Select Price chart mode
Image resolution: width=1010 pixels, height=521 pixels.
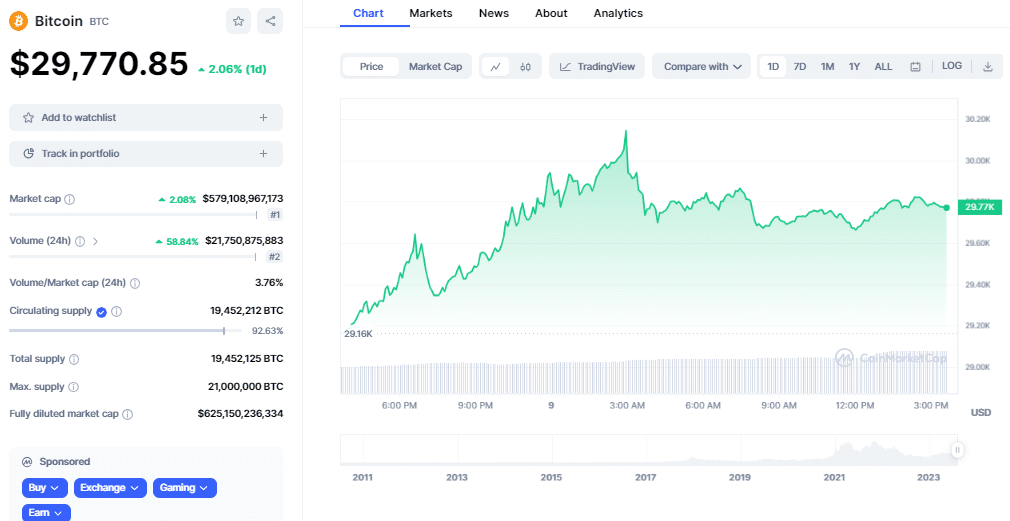point(371,66)
